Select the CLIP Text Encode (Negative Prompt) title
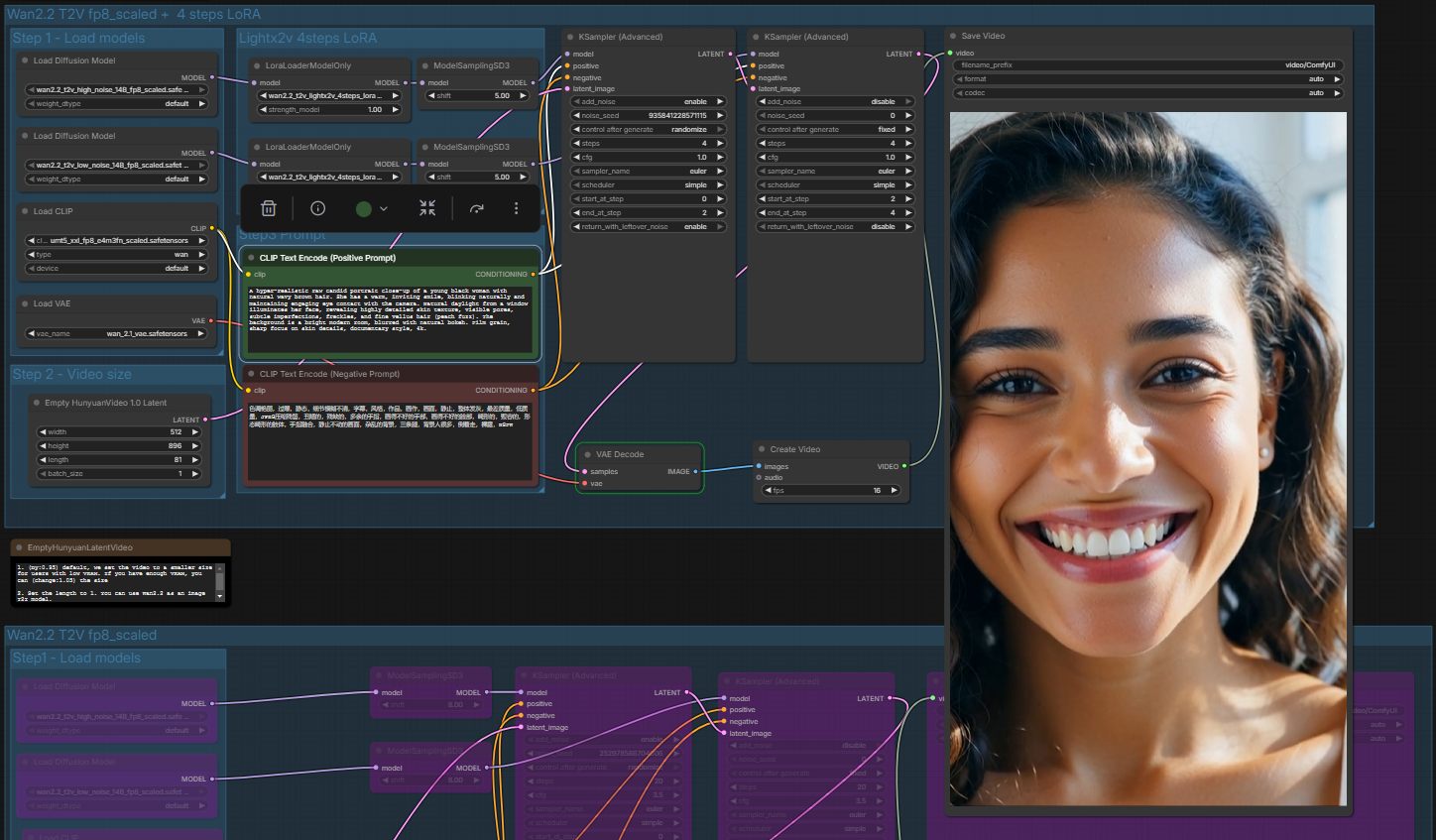 point(329,374)
